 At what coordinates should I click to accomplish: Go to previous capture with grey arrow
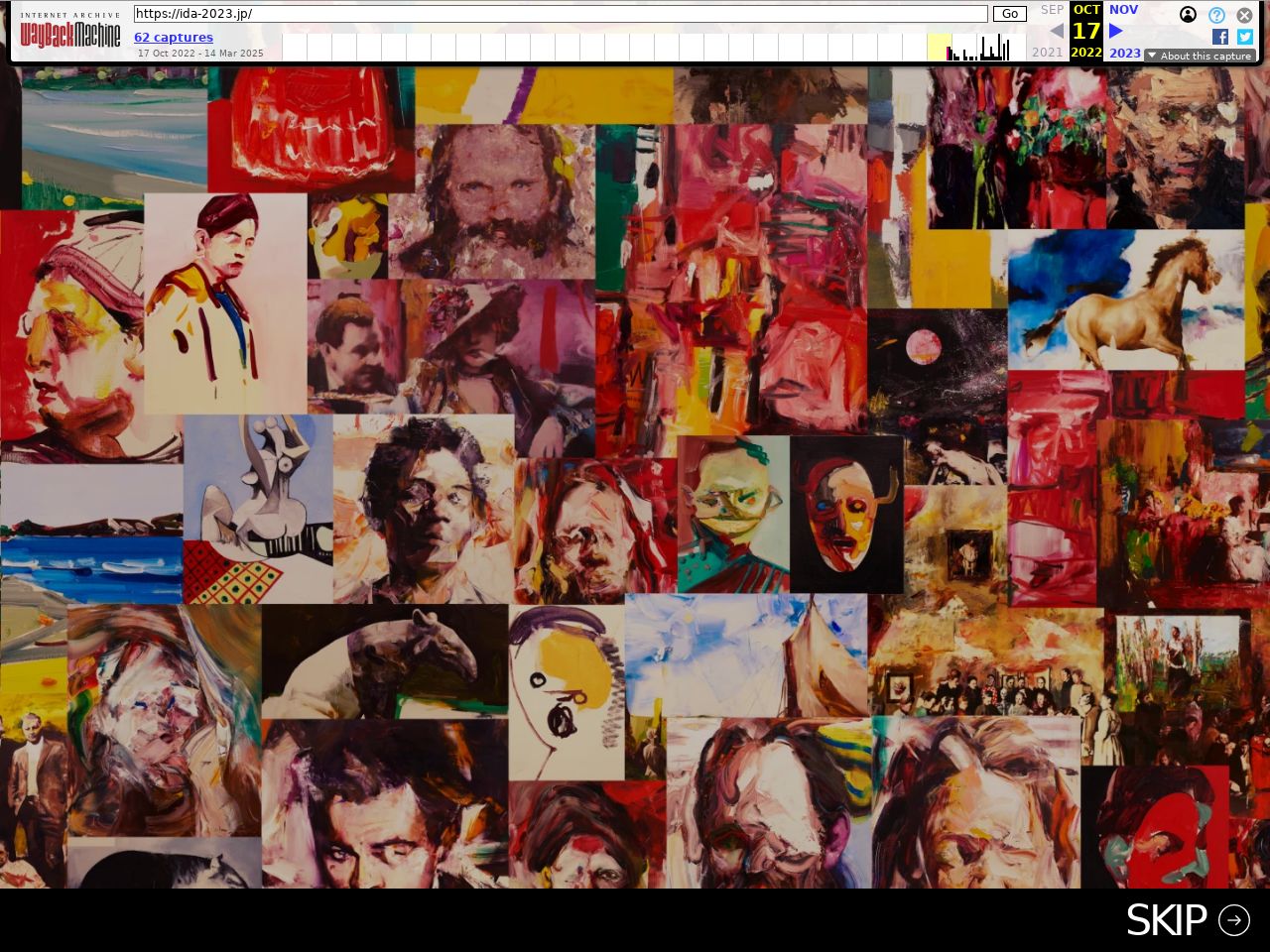click(1057, 31)
